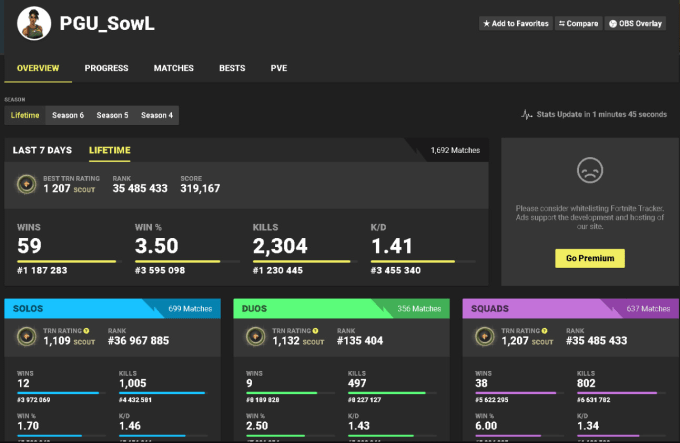Click the lifetime Win % progress bar
This screenshot has height=443, width=680.
[187, 261]
